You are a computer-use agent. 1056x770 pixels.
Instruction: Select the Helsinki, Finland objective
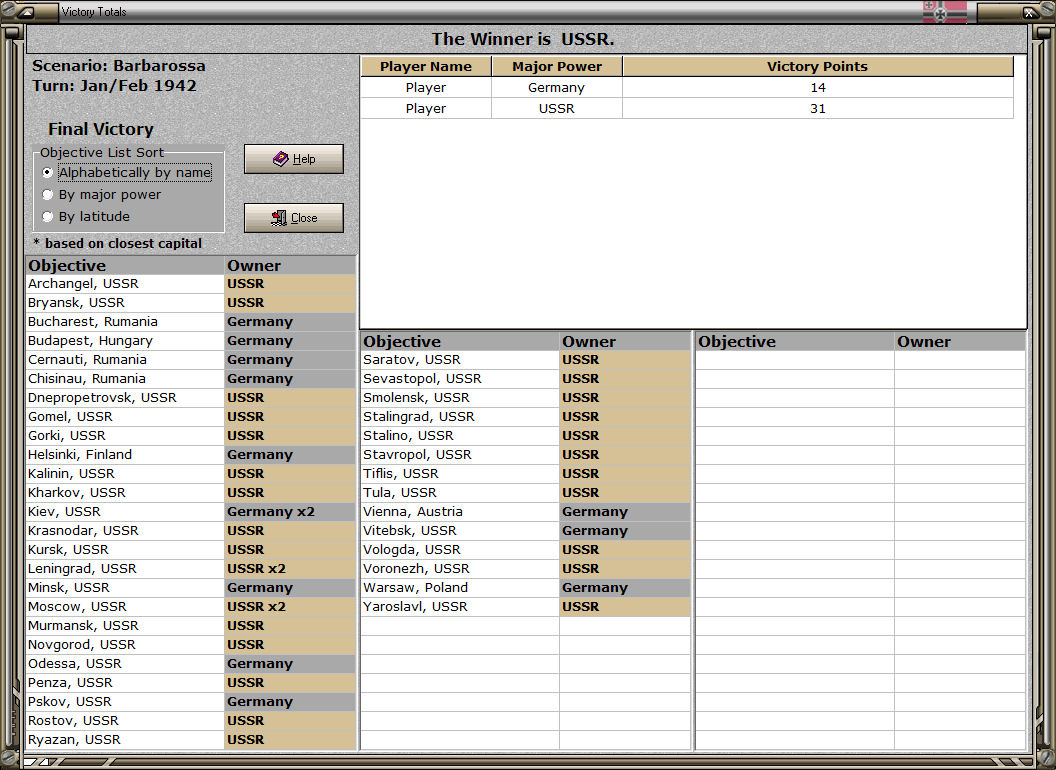click(125, 455)
